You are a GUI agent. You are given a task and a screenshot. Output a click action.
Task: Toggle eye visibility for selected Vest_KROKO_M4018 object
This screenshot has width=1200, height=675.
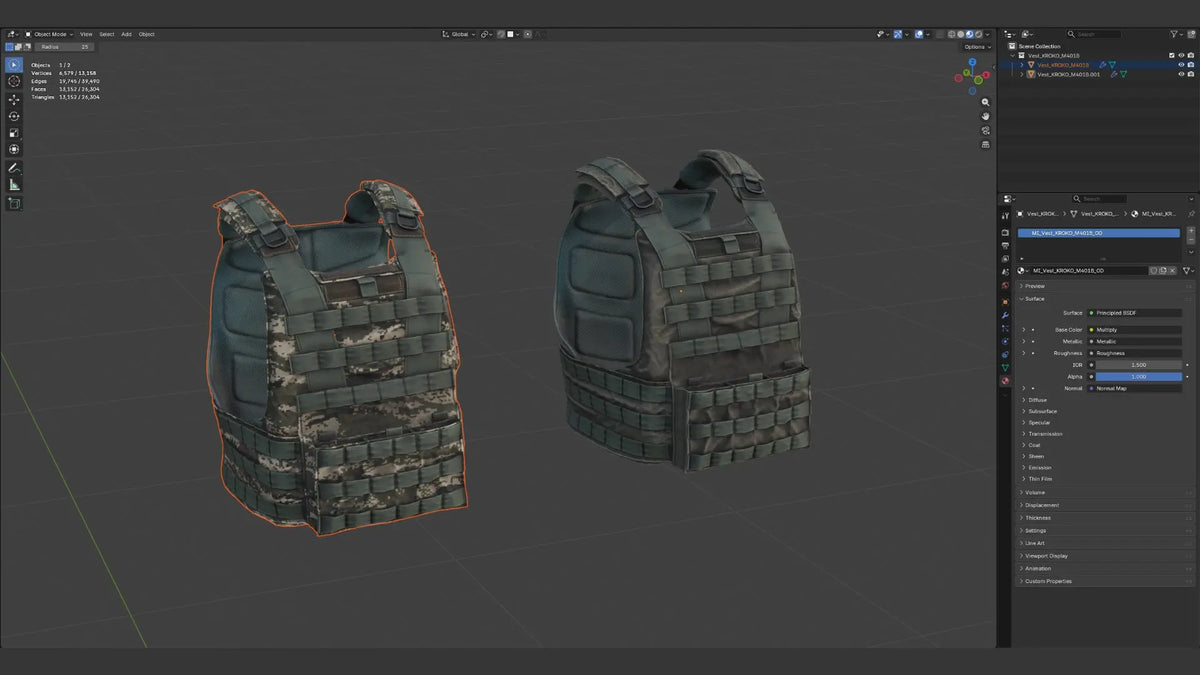(1180, 65)
